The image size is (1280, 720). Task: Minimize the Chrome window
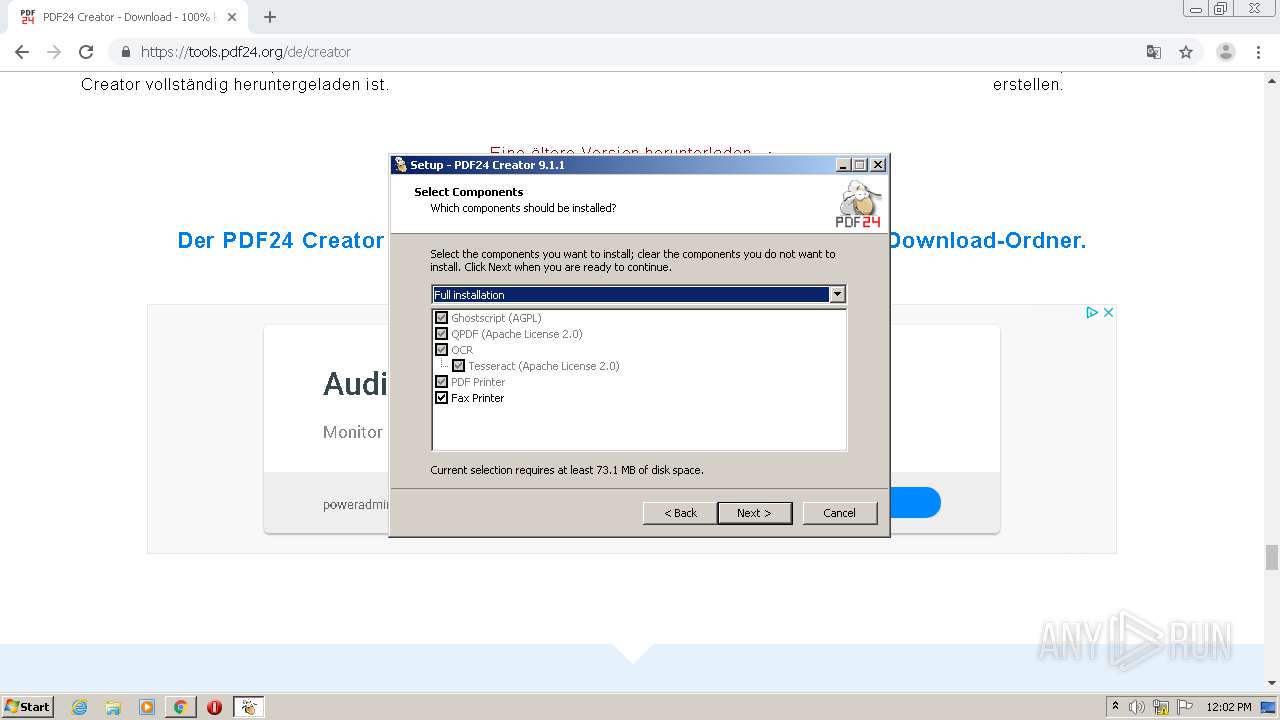1196,9
